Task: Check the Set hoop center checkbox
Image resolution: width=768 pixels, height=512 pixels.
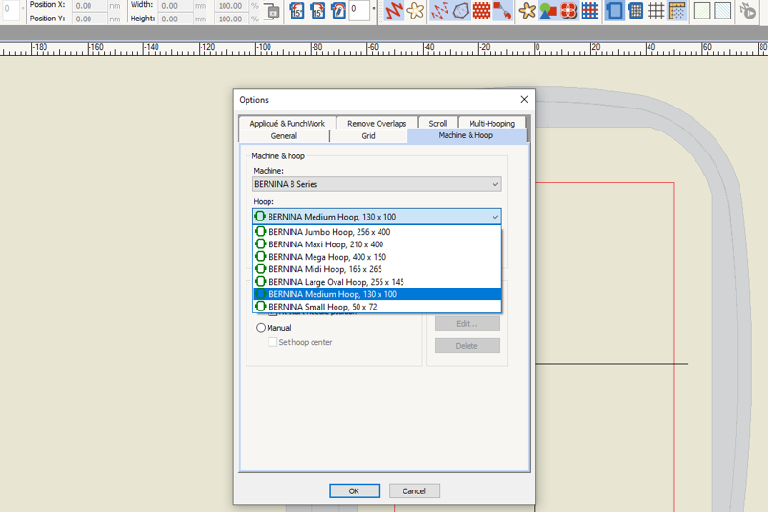Action: click(x=272, y=342)
